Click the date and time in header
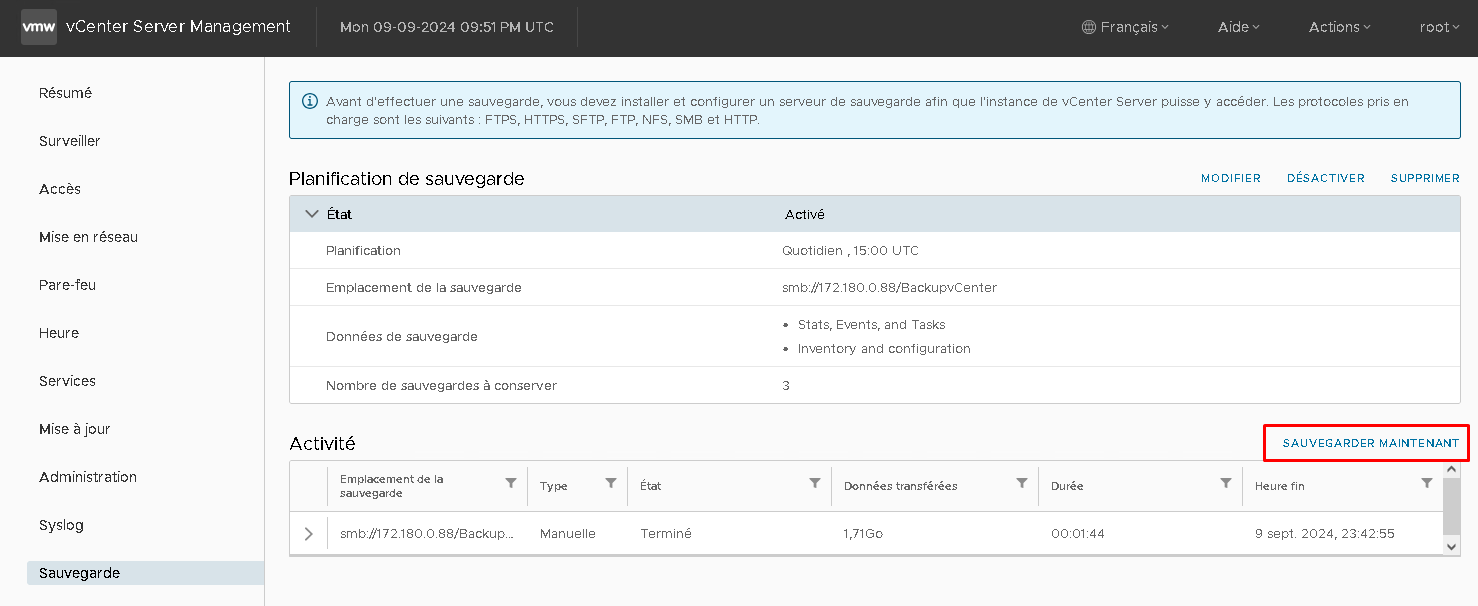 point(447,27)
